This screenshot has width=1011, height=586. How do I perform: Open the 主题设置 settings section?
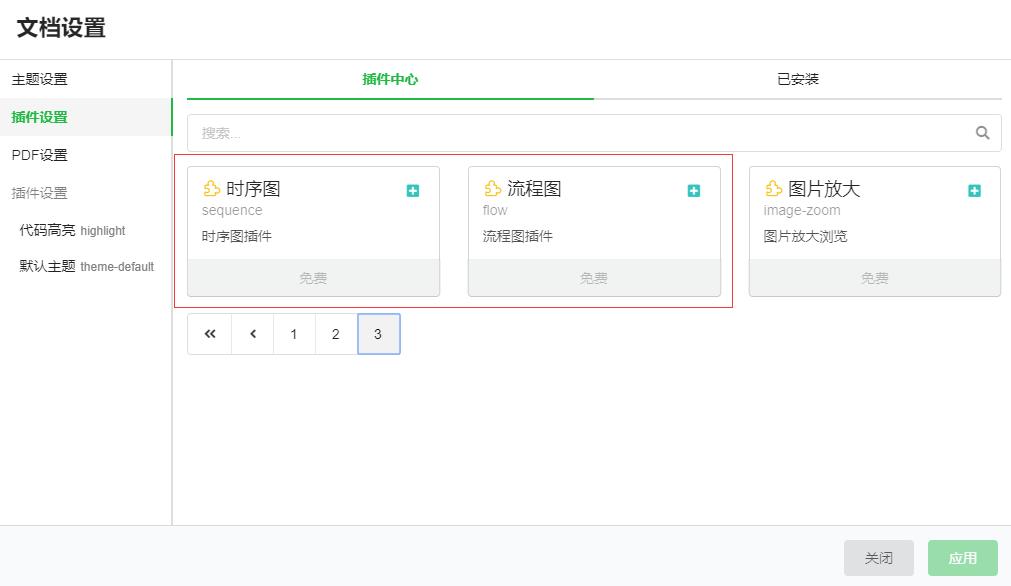39,79
